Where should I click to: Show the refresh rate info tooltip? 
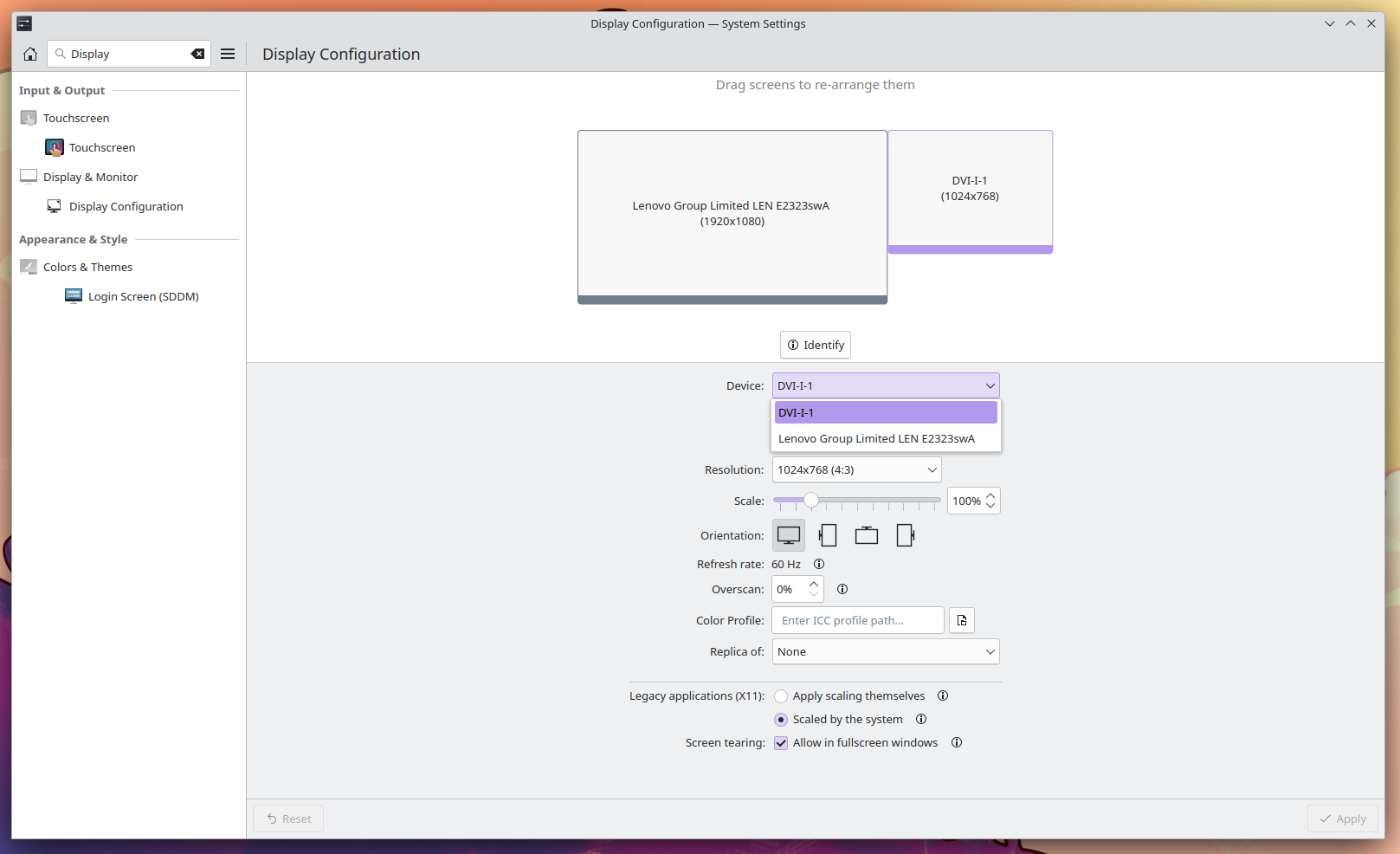(819, 564)
